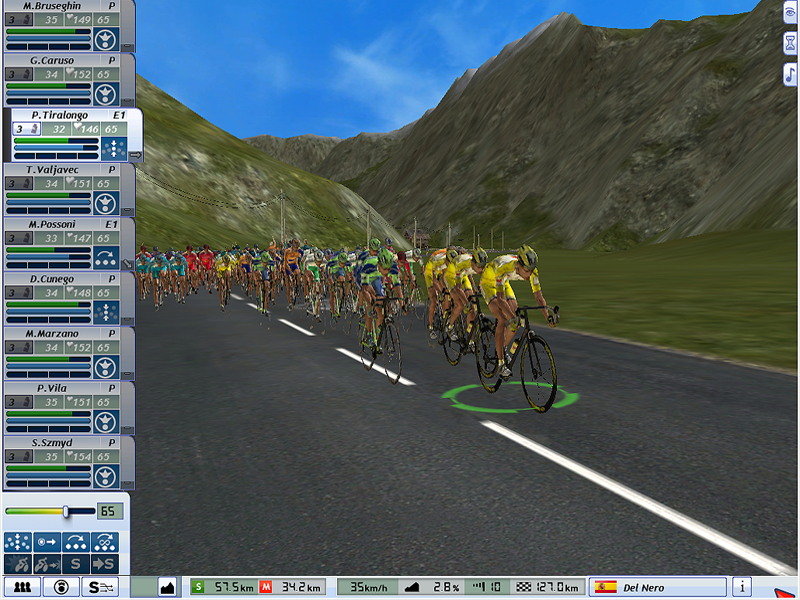The height and width of the screenshot is (600, 800).
Task: Click the maintain position command icon
Action: point(17,542)
